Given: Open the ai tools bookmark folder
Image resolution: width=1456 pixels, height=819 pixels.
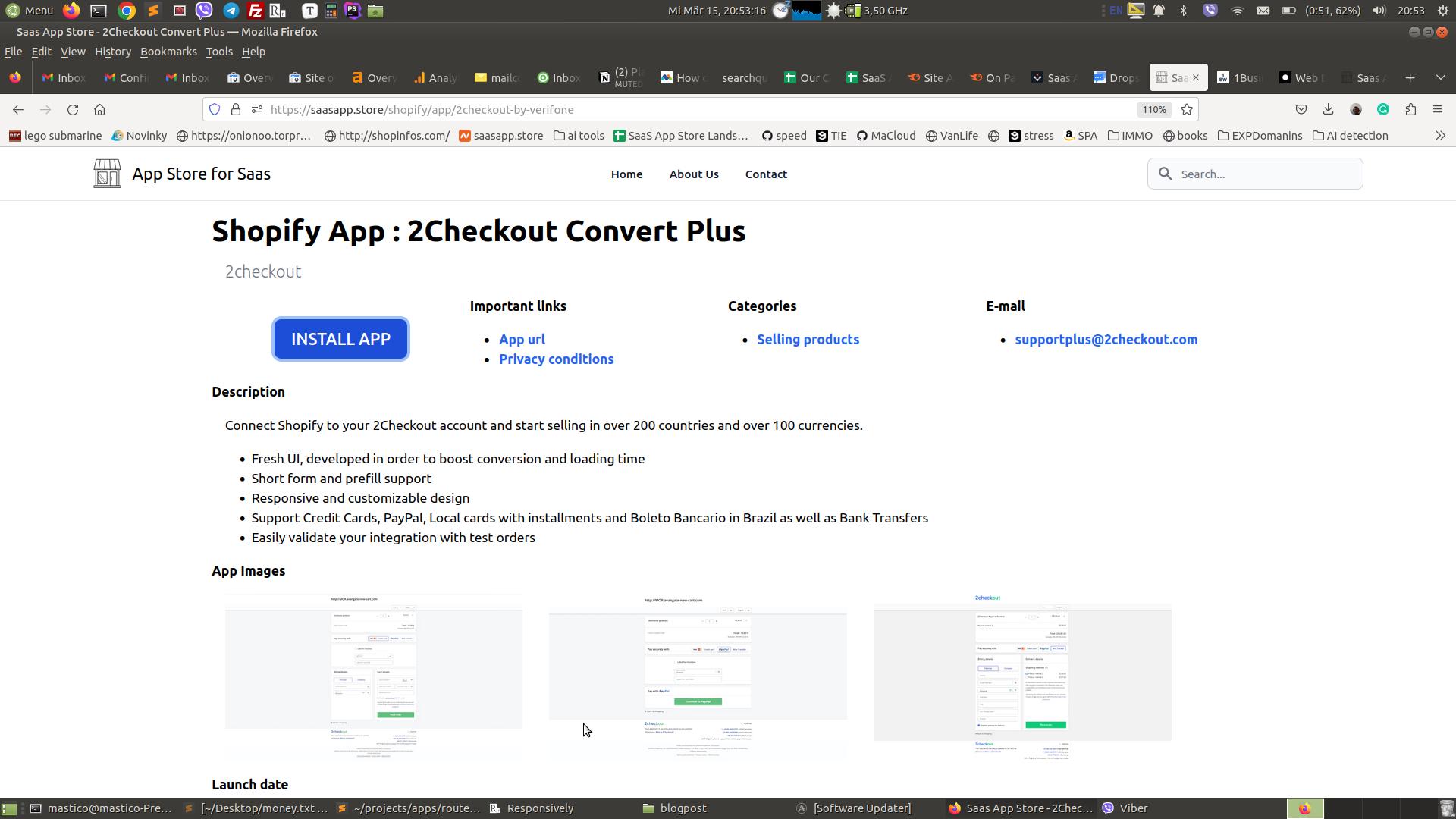Looking at the screenshot, I should click(x=579, y=136).
